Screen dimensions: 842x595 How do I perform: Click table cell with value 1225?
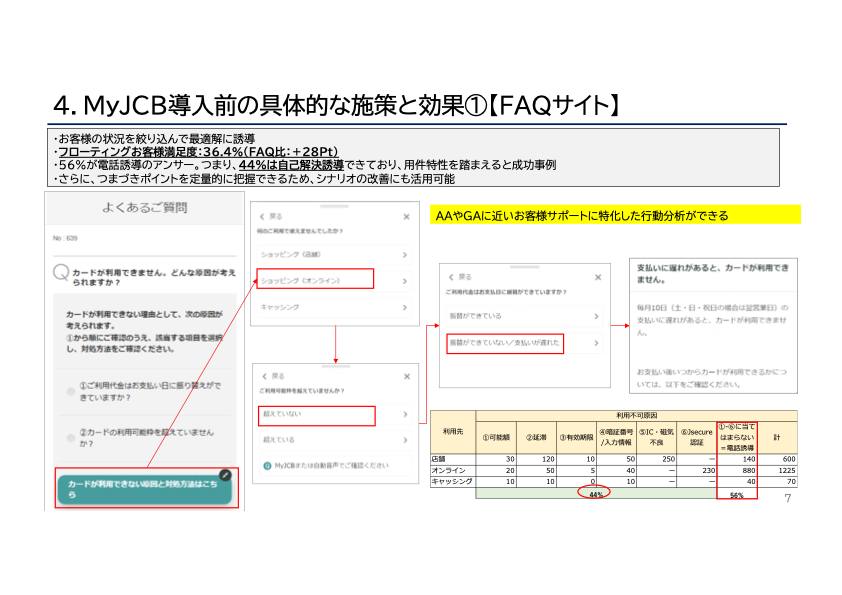click(777, 470)
